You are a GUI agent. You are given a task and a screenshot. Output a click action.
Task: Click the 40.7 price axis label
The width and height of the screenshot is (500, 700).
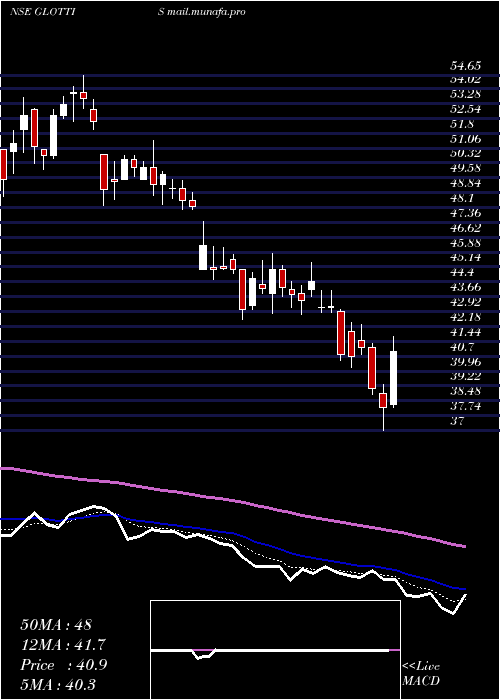coord(462,346)
